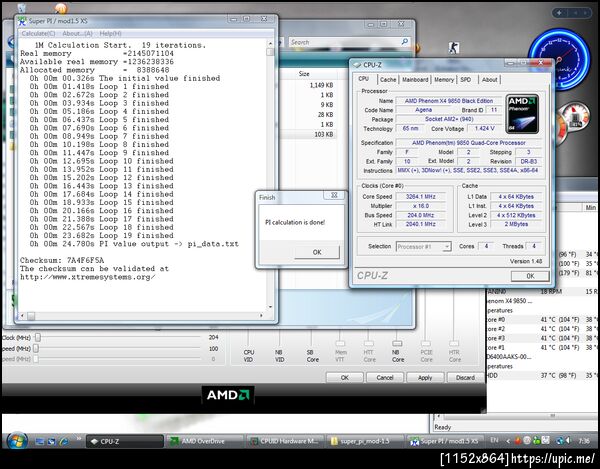Open the Counter-Strike desktop shortcut icon
Viewport: 600px width, 469px height.
(x=453, y=48)
